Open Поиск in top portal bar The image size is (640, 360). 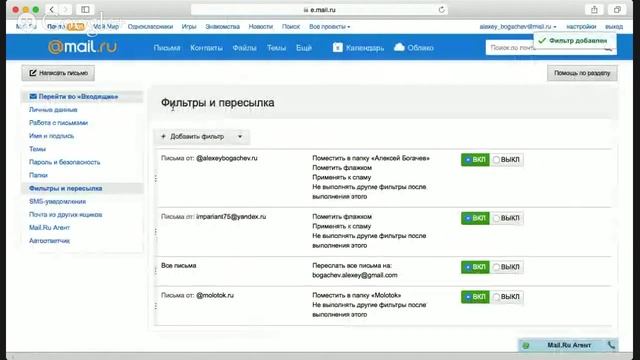(291, 27)
